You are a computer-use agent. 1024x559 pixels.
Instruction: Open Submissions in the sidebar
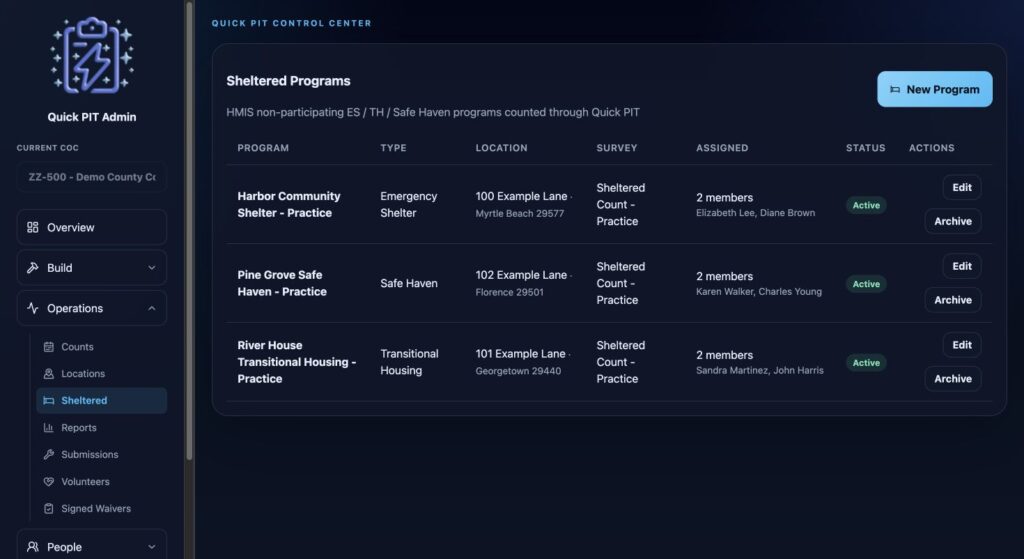[101, 455]
